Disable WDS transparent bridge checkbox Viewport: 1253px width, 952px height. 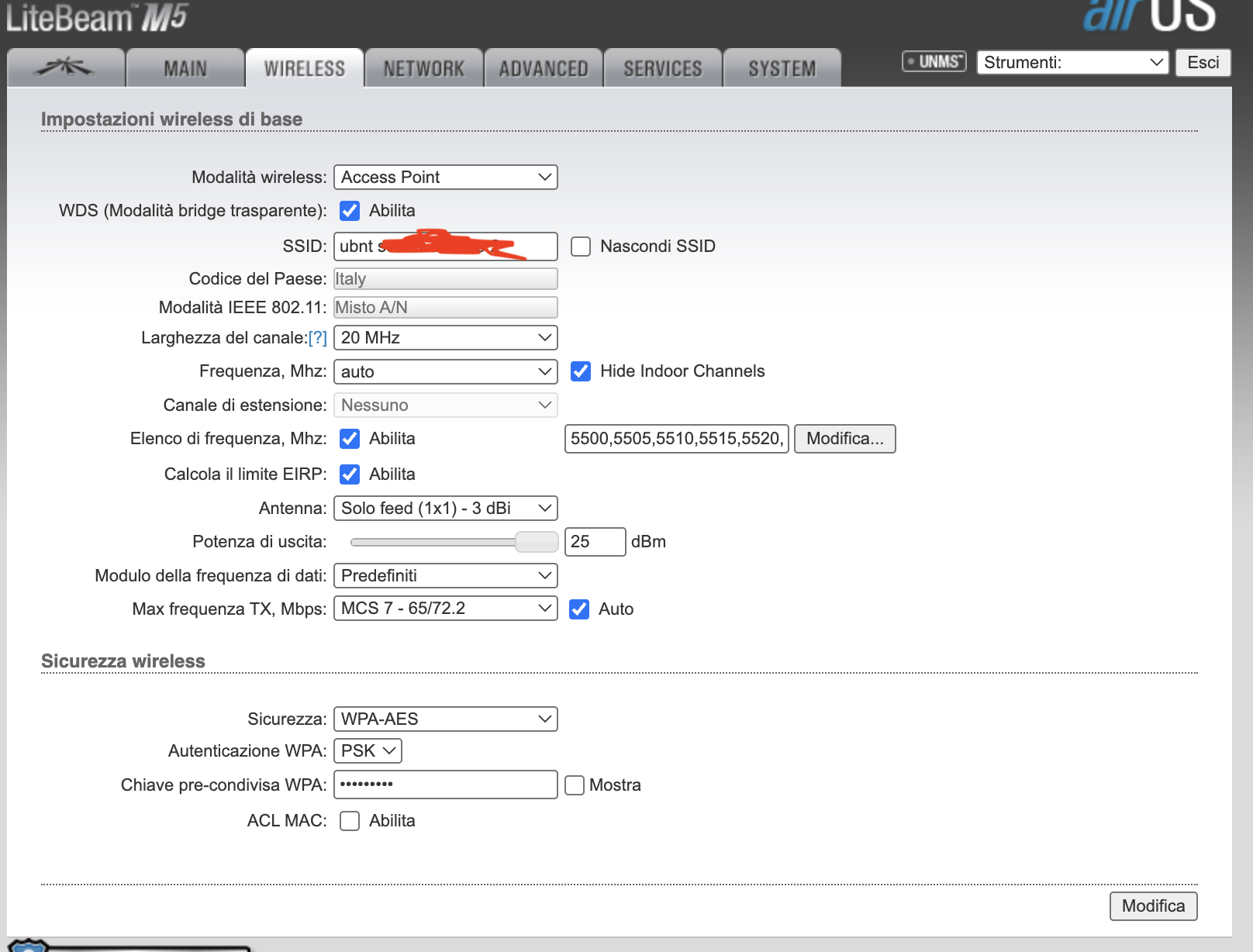tap(350, 211)
